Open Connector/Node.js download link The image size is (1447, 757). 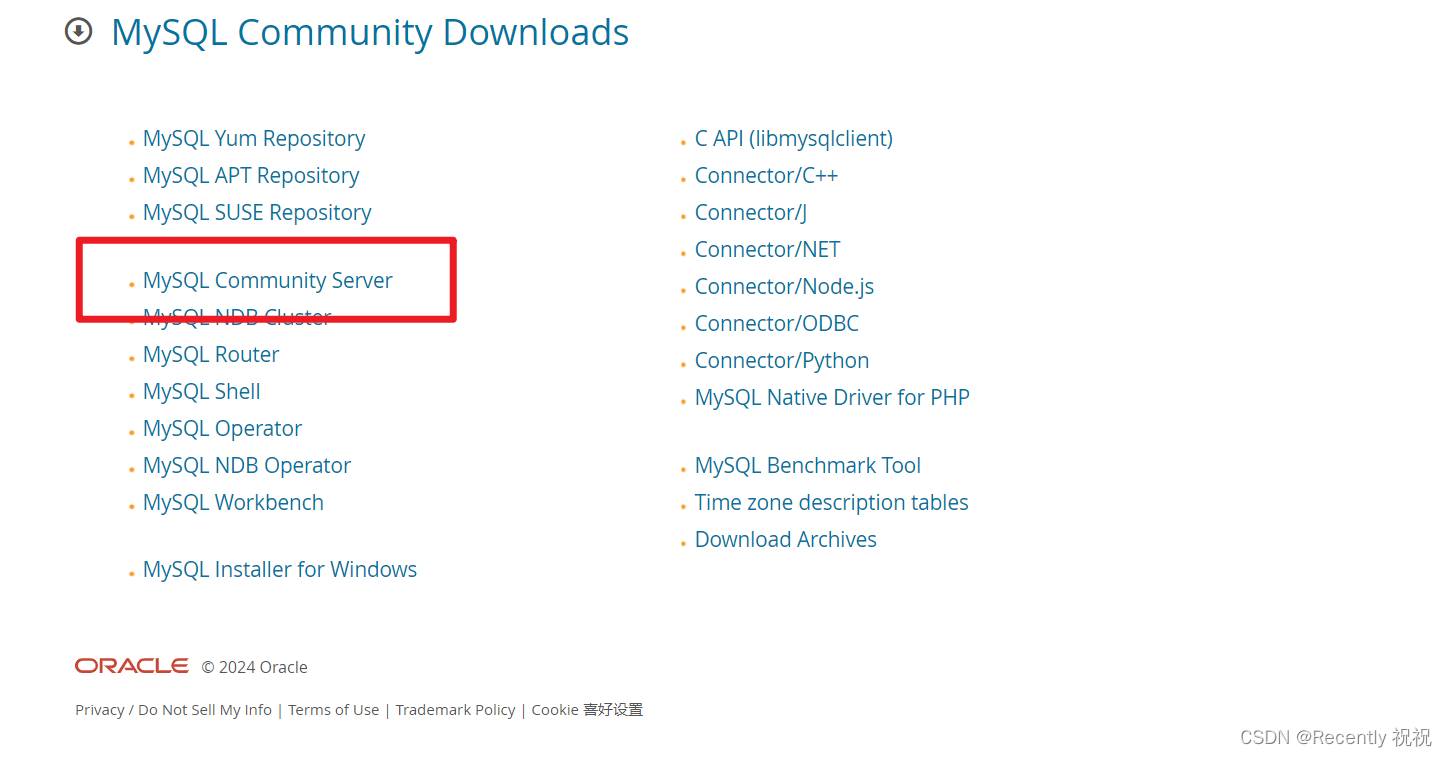tap(784, 287)
